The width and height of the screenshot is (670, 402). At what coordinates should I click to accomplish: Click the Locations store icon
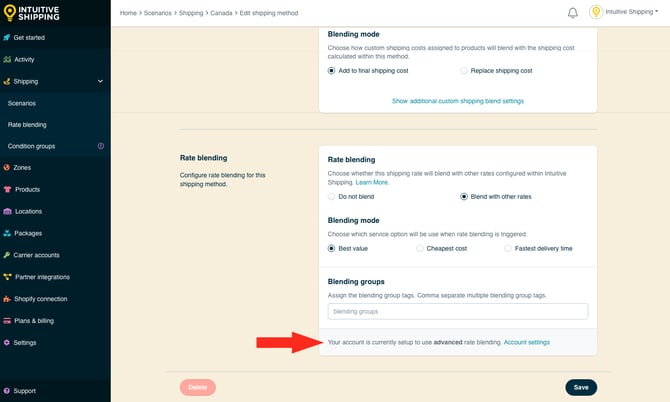click(x=7, y=211)
